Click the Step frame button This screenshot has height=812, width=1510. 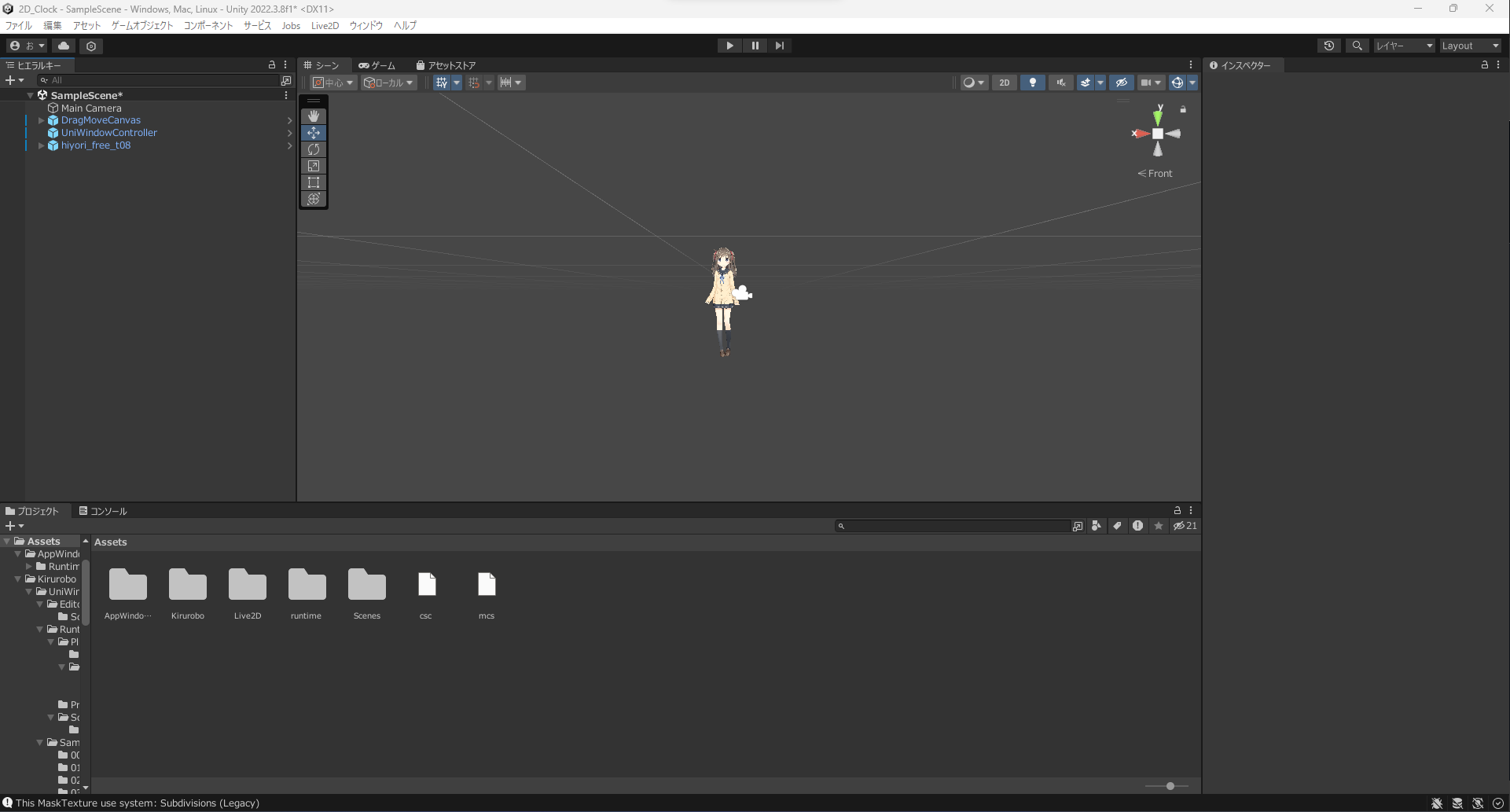[x=780, y=46]
